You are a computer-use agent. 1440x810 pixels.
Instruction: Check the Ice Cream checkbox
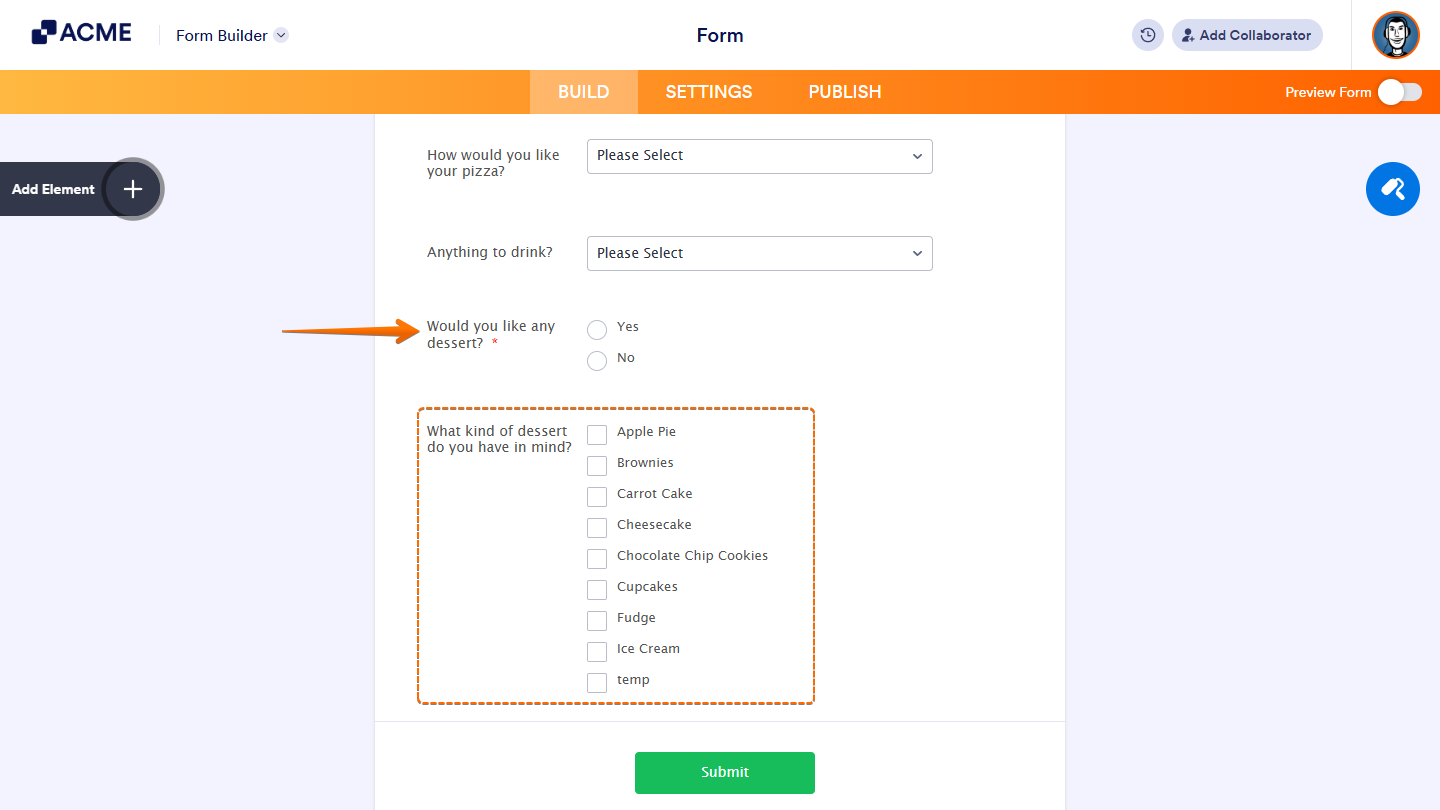pyautogui.click(x=597, y=651)
